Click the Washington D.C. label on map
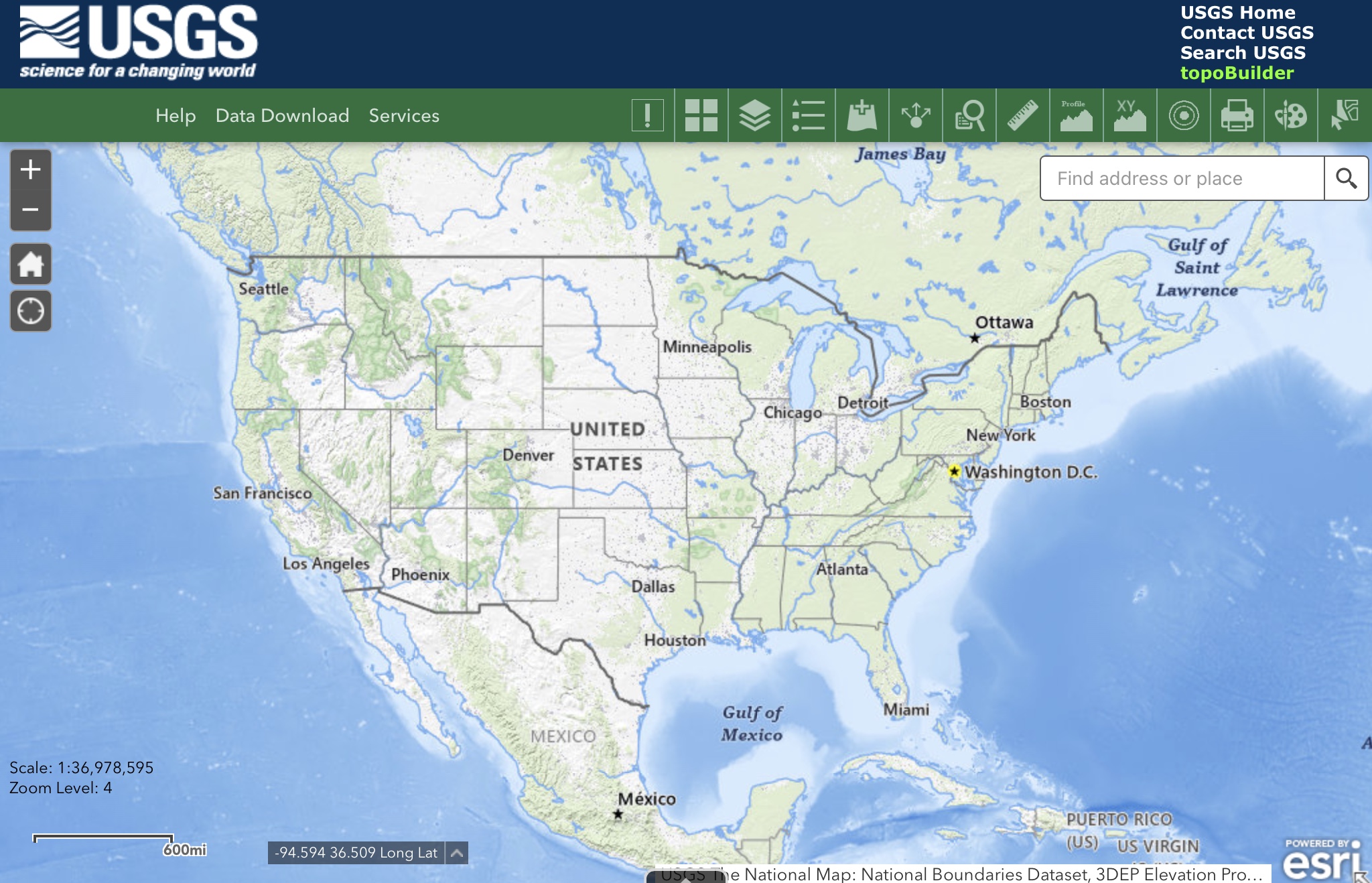The width and height of the screenshot is (1372, 883). [1031, 472]
